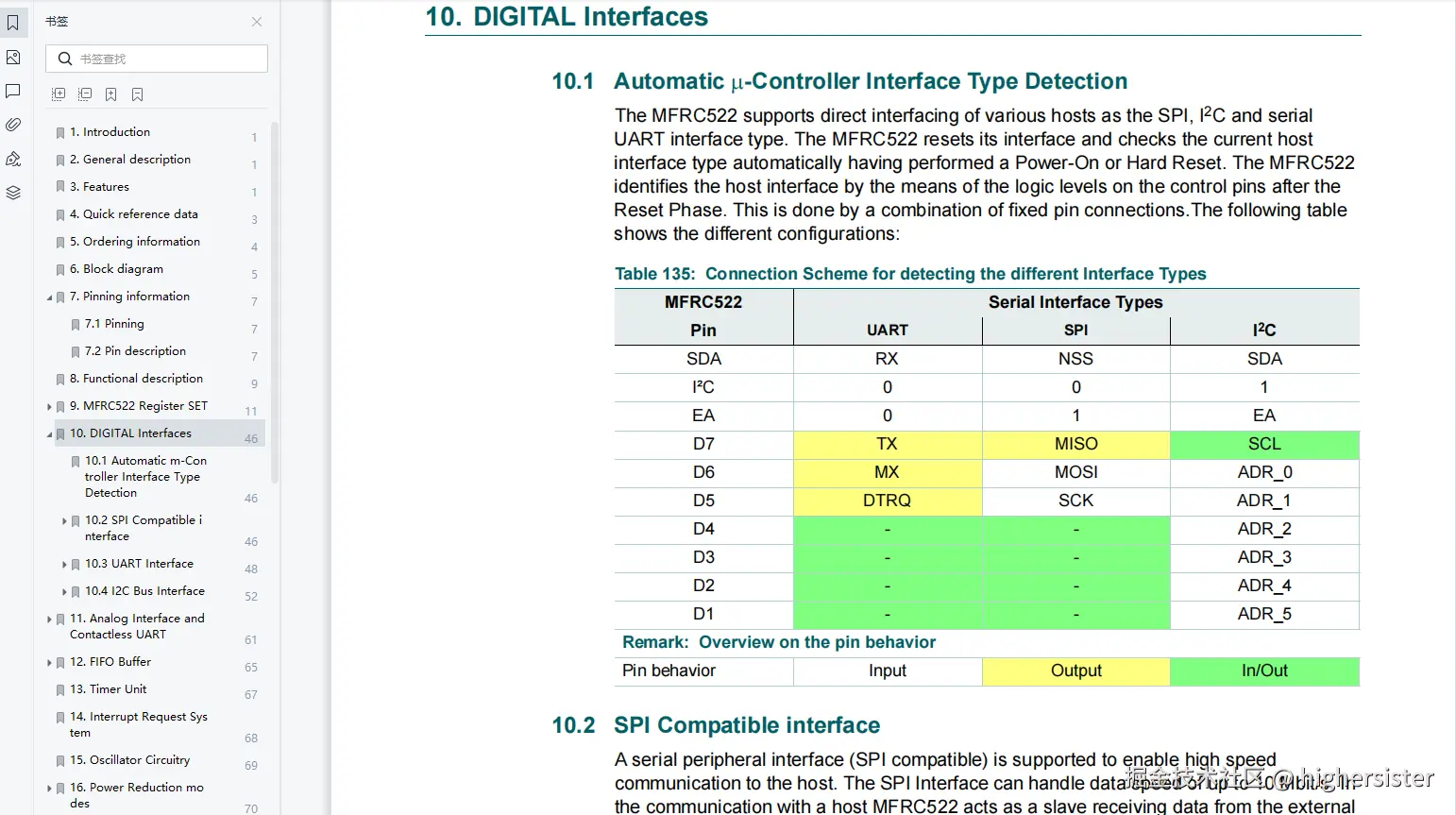Go to bookmark '7.2 Pin description'
Image resolution: width=1456 pixels, height=815 pixels.
[135, 351]
